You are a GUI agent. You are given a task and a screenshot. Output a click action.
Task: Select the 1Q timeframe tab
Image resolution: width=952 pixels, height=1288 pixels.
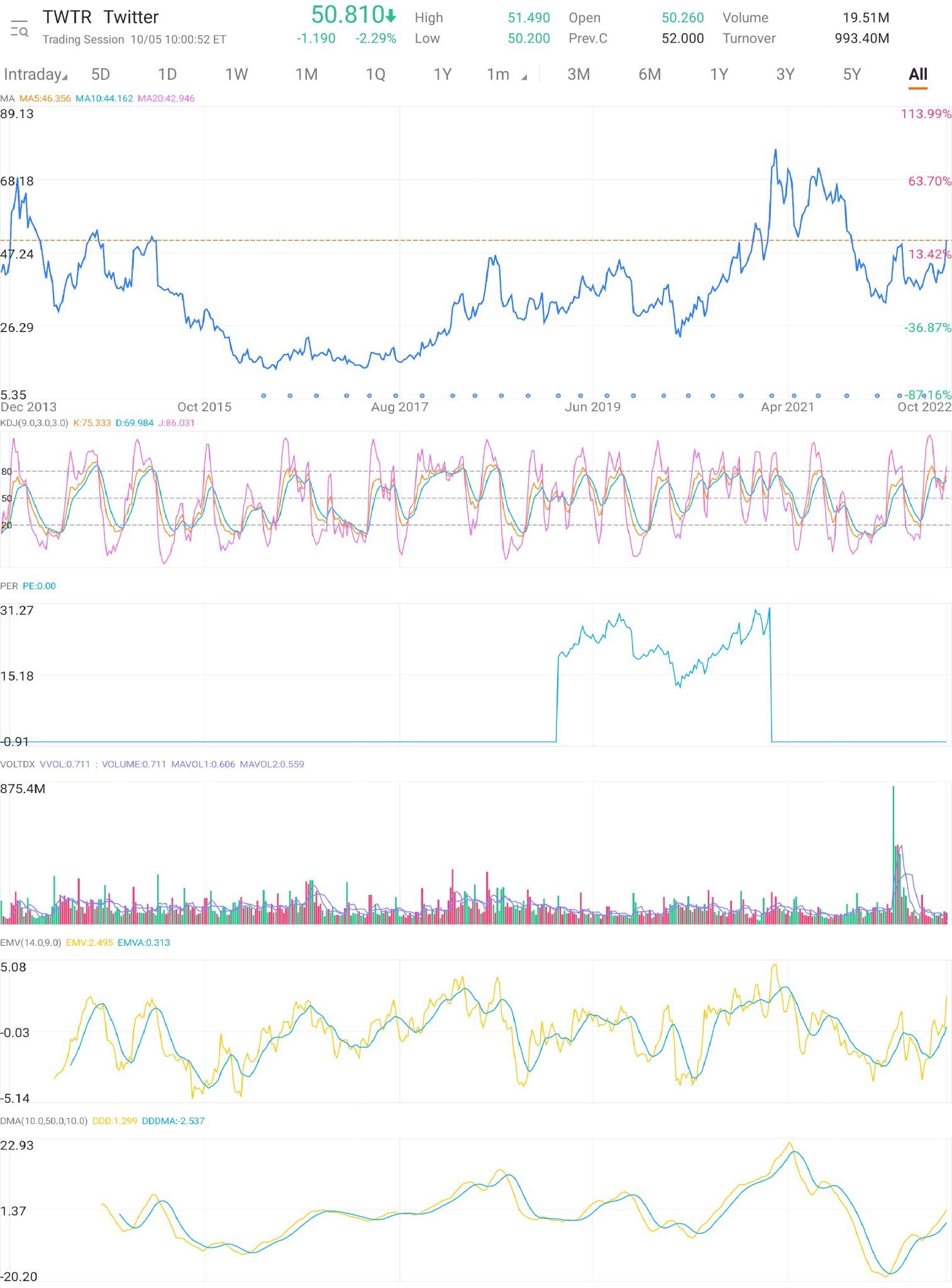pos(375,74)
